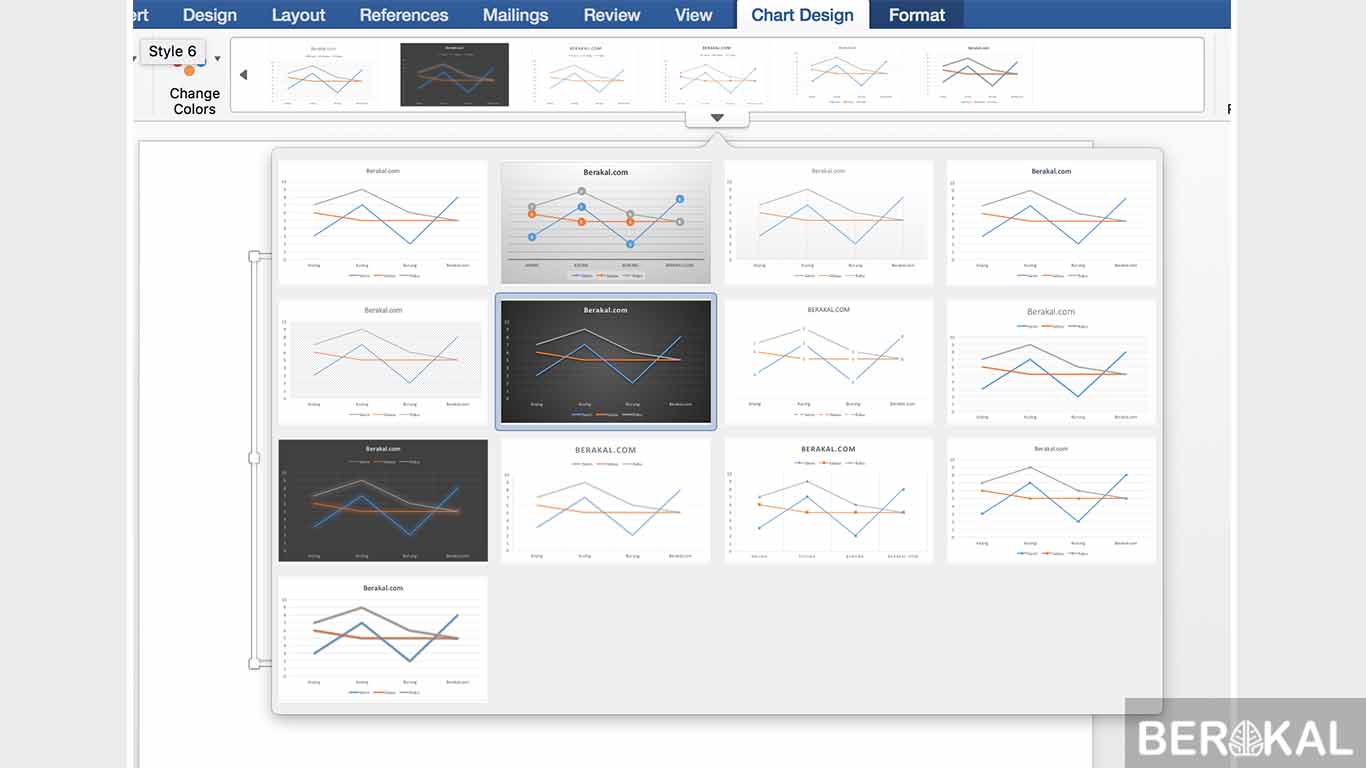The image size is (1366, 768).
Task: Pick the thick-line style in the bottom row
Action: click(383, 638)
